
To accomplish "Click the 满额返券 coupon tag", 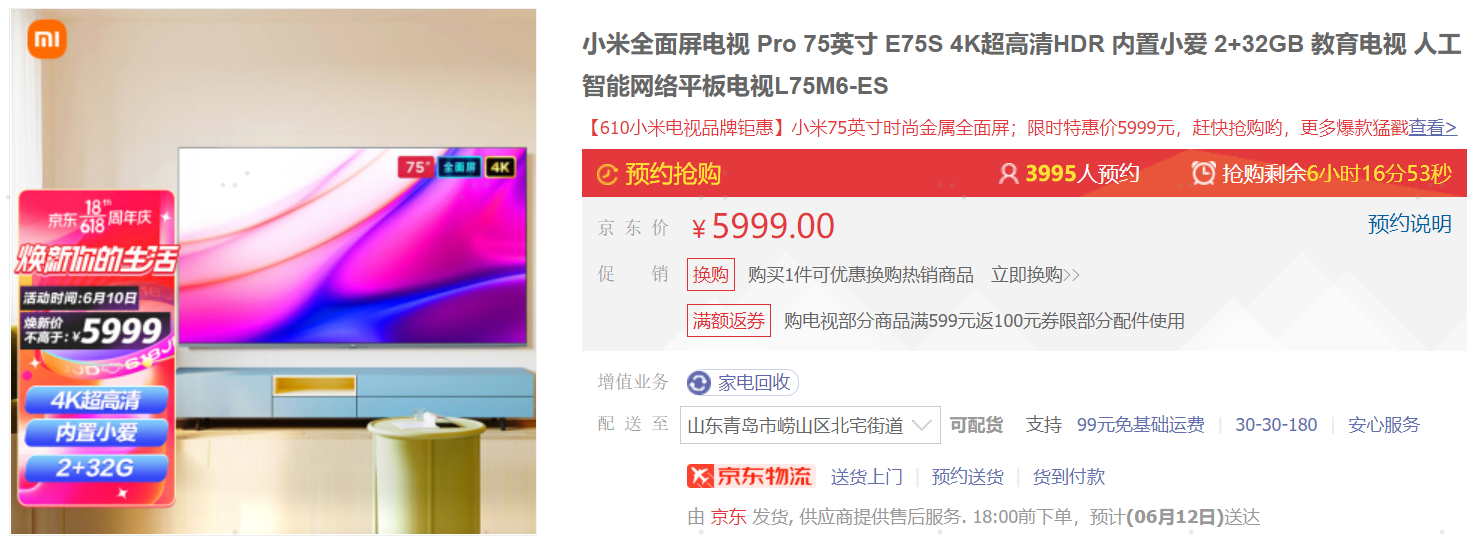I will click(729, 321).
